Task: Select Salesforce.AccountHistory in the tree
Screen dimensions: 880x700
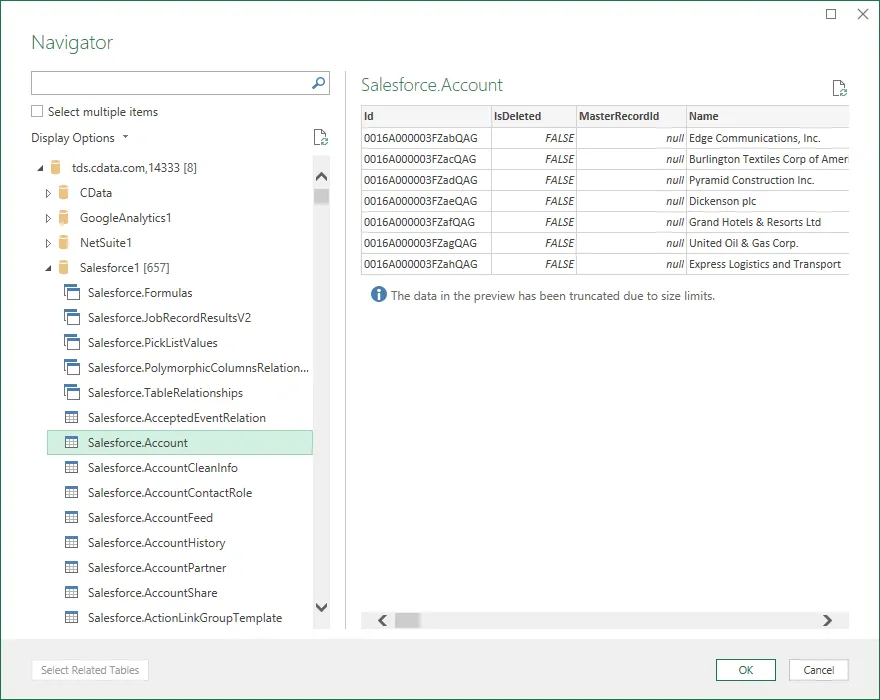Action: tap(156, 542)
